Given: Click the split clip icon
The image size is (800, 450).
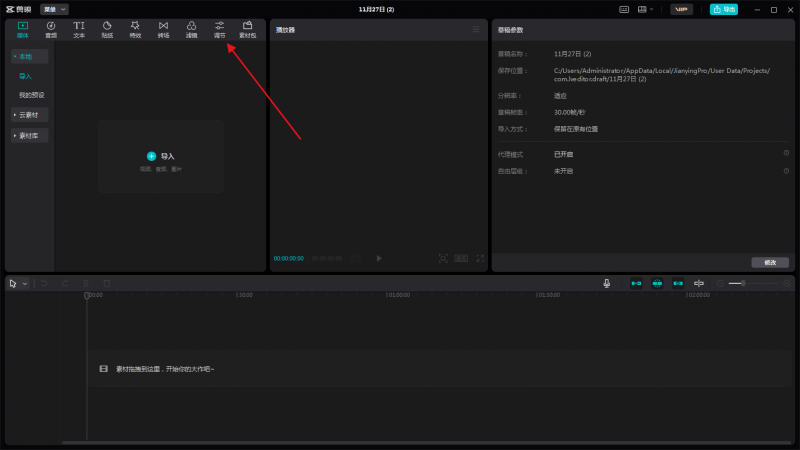Looking at the screenshot, I should (x=86, y=283).
